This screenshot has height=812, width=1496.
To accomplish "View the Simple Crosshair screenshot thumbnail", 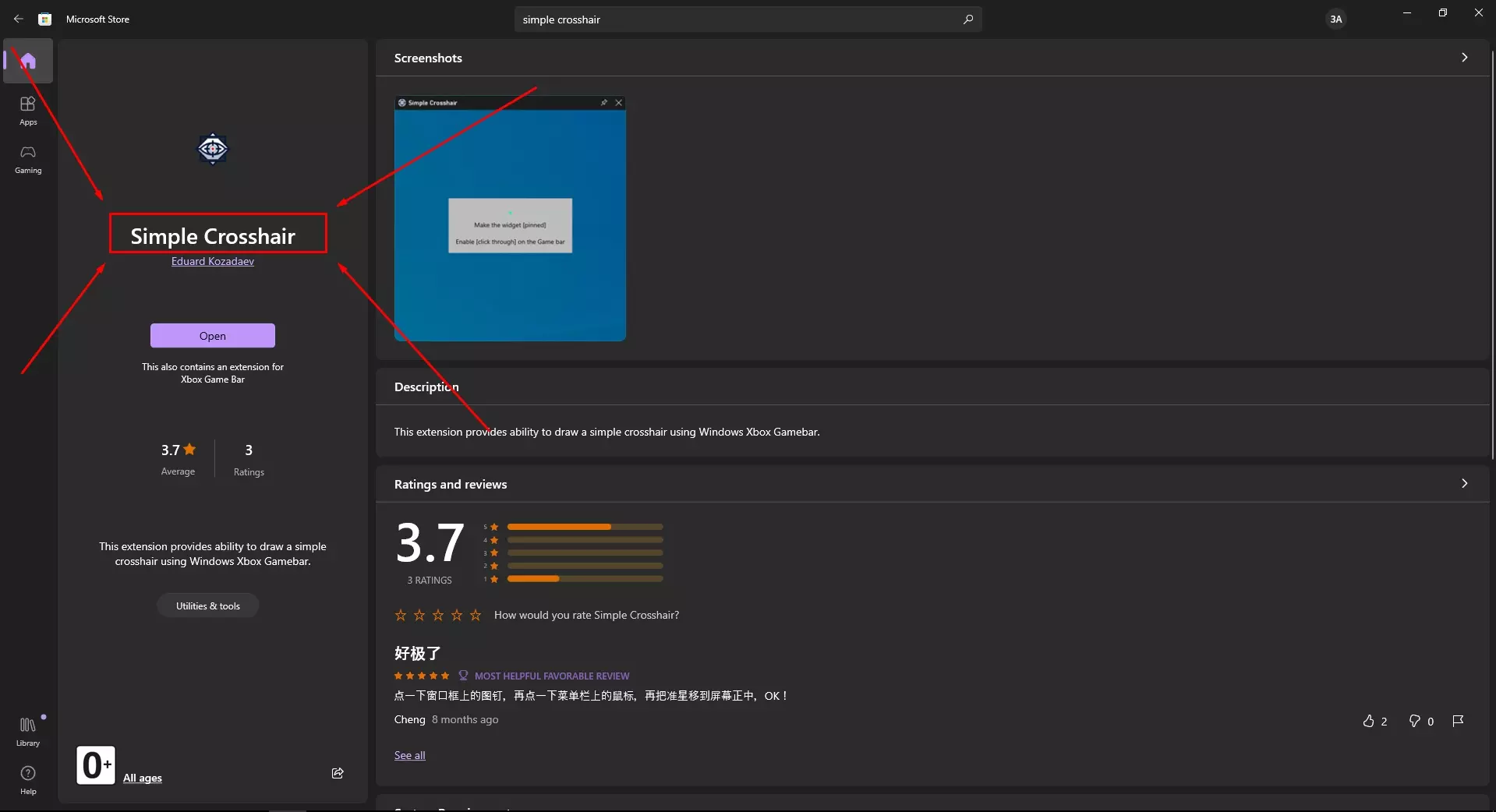I will click(x=510, y=218).
